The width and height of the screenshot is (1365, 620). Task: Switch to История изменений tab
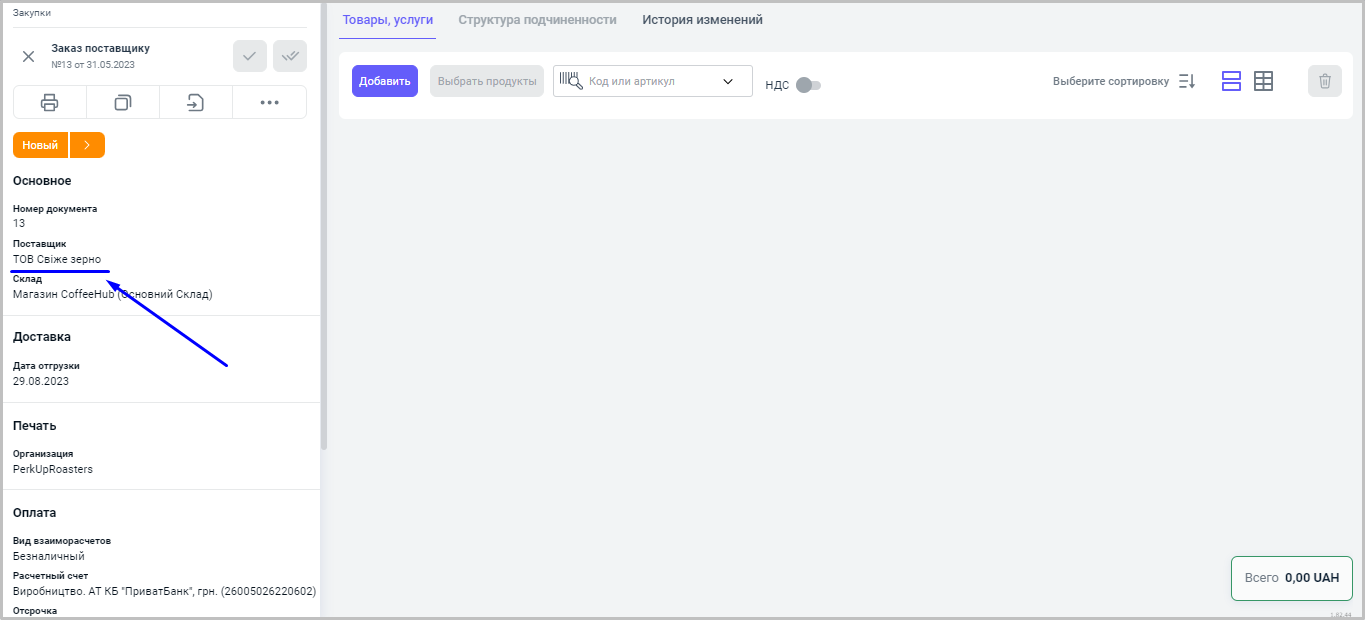702,20
